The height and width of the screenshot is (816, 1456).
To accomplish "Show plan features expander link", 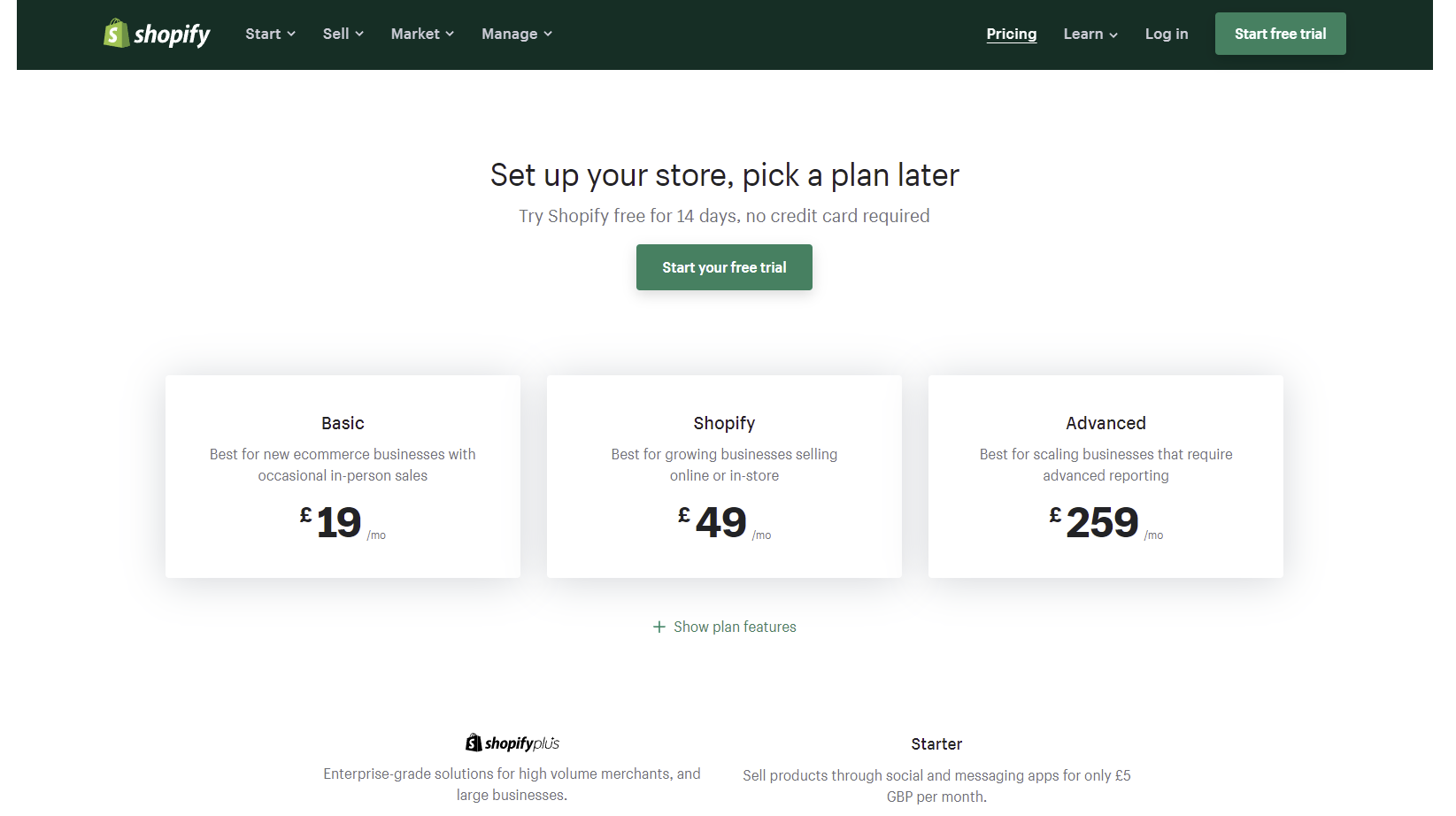I will (735, 627).
